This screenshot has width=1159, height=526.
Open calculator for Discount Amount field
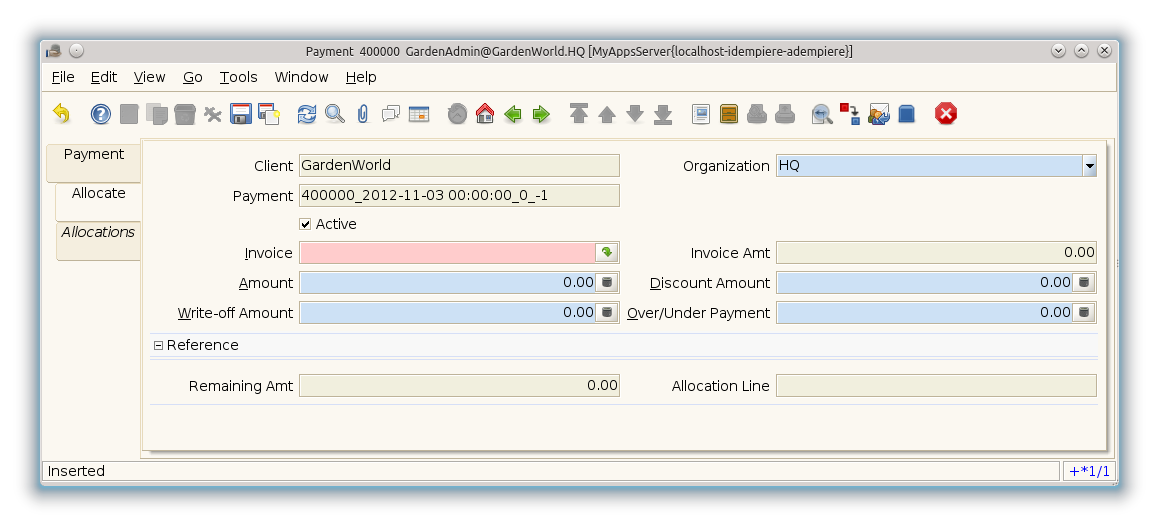[x=1084, y=283]
